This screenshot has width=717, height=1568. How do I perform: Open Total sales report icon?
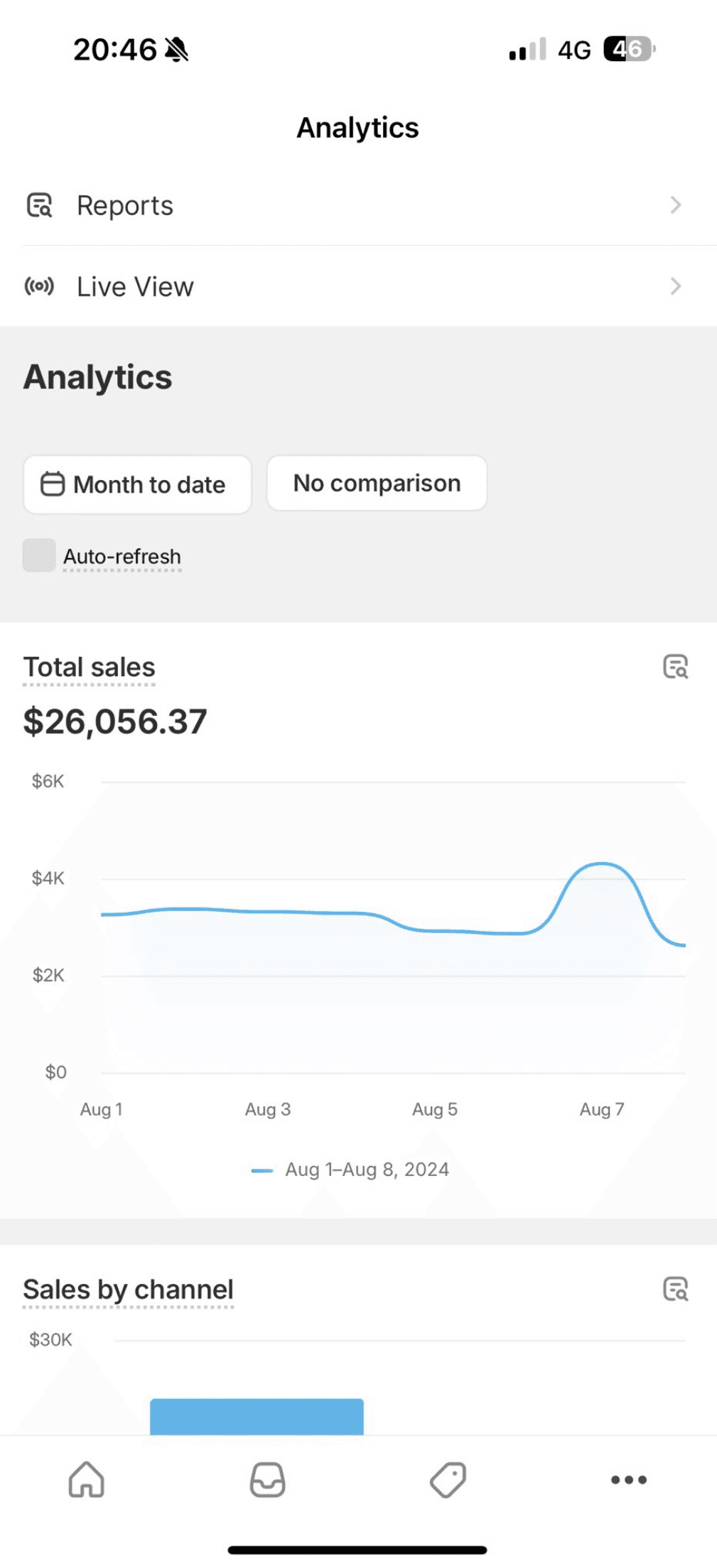675,666
